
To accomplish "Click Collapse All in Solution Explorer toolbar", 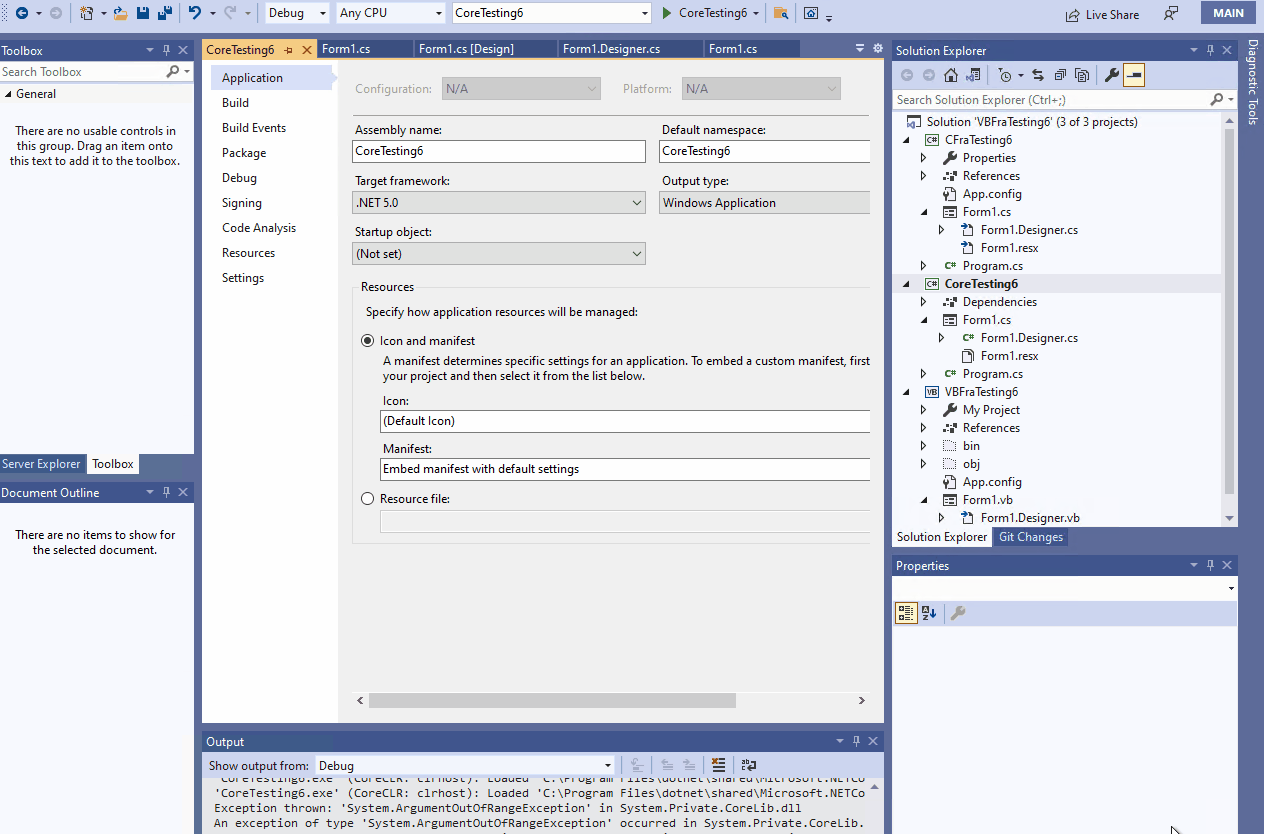I will coord(1060,74).
